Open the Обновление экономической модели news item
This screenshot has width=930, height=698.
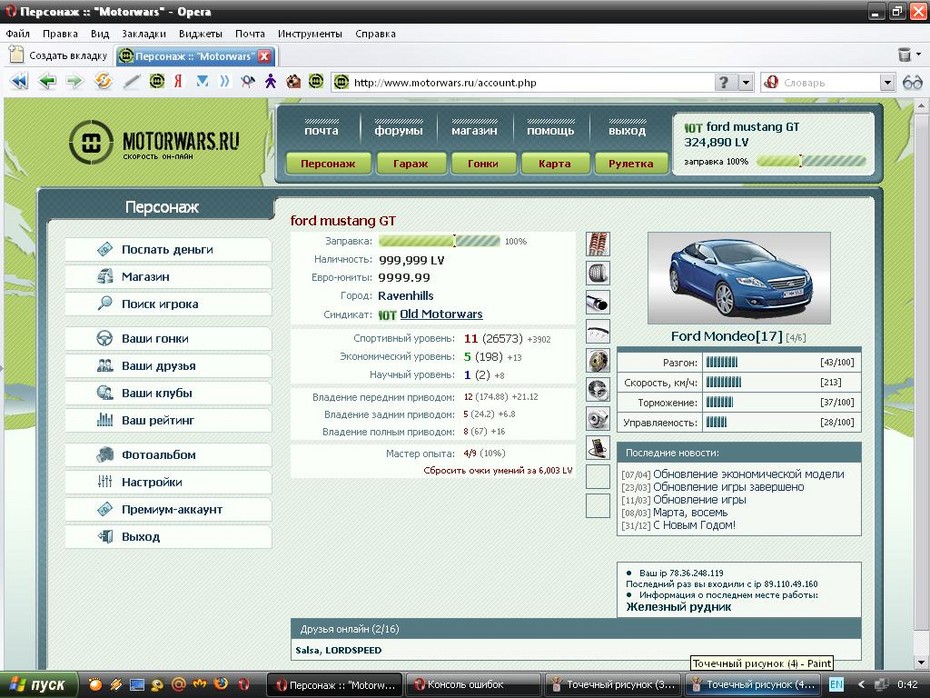pos(749,474)
